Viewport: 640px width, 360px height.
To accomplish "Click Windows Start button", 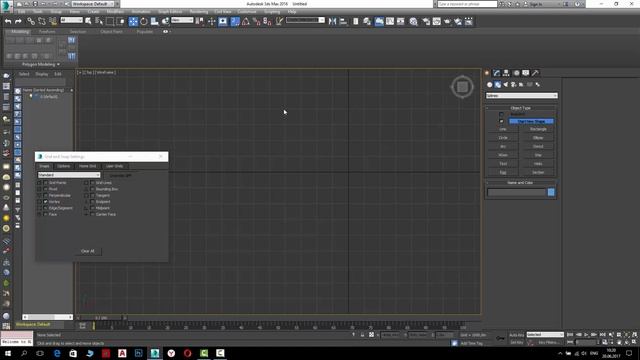I will pyautogui.click(x=8, y=353).
